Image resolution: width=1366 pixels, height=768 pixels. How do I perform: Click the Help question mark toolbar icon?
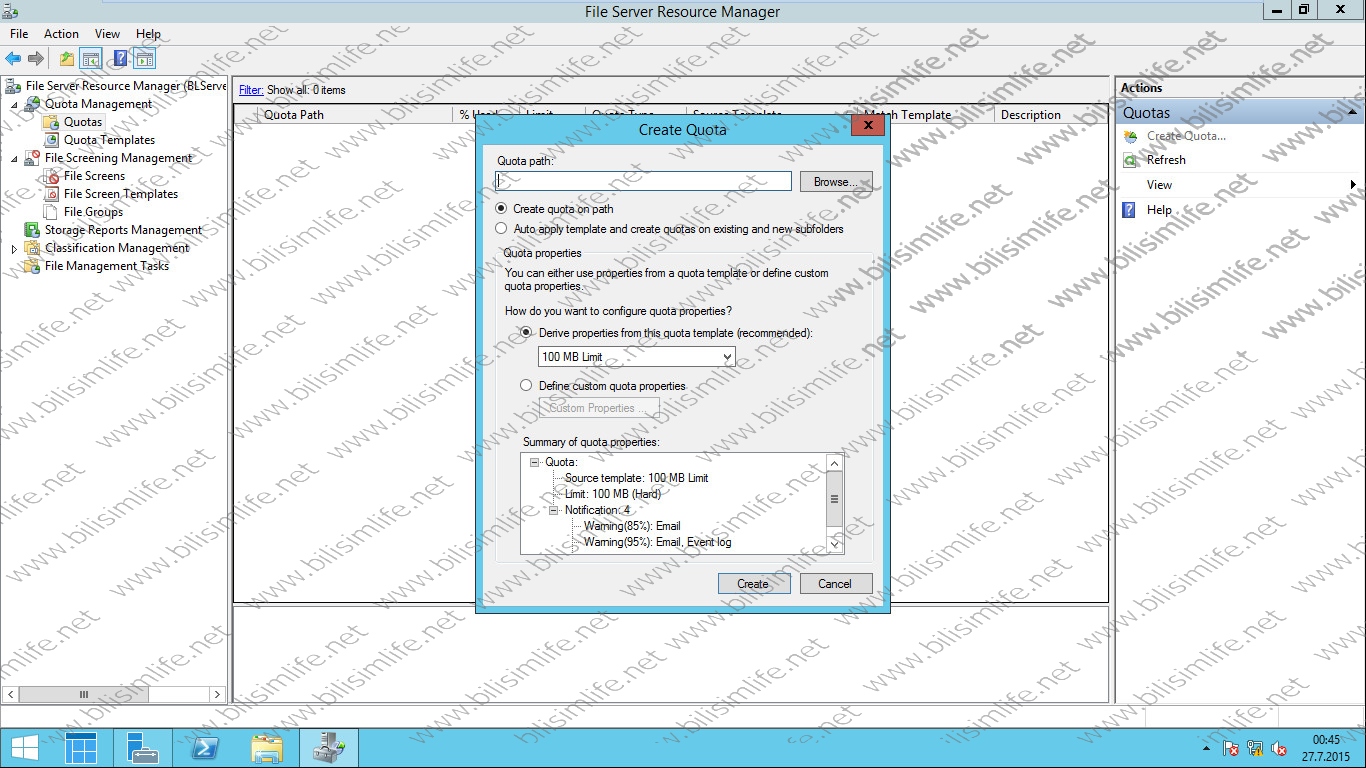click(120, 59)
